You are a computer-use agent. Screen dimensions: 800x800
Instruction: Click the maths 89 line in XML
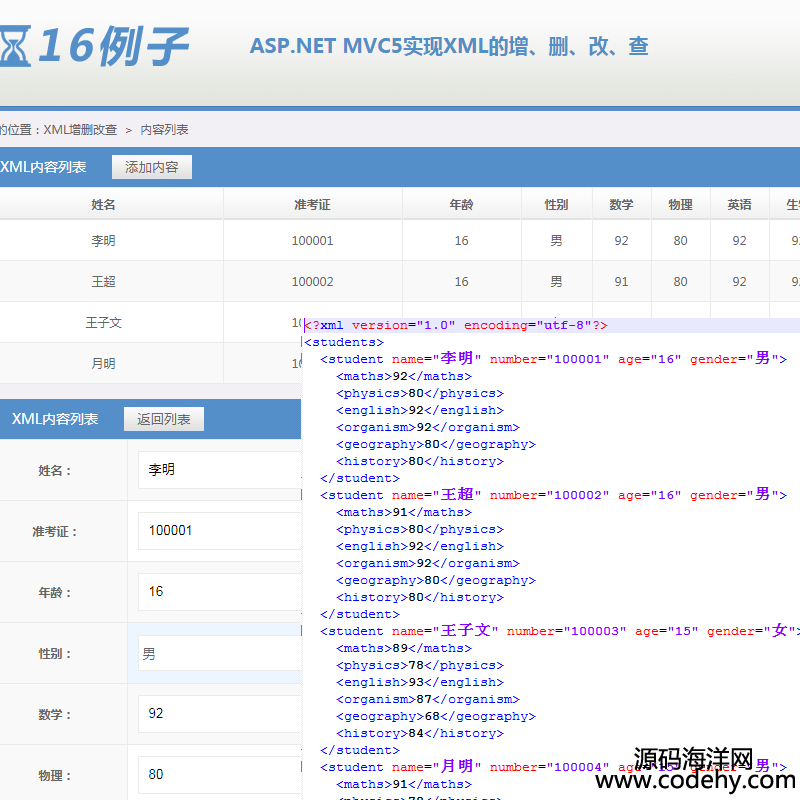[404, 648]
